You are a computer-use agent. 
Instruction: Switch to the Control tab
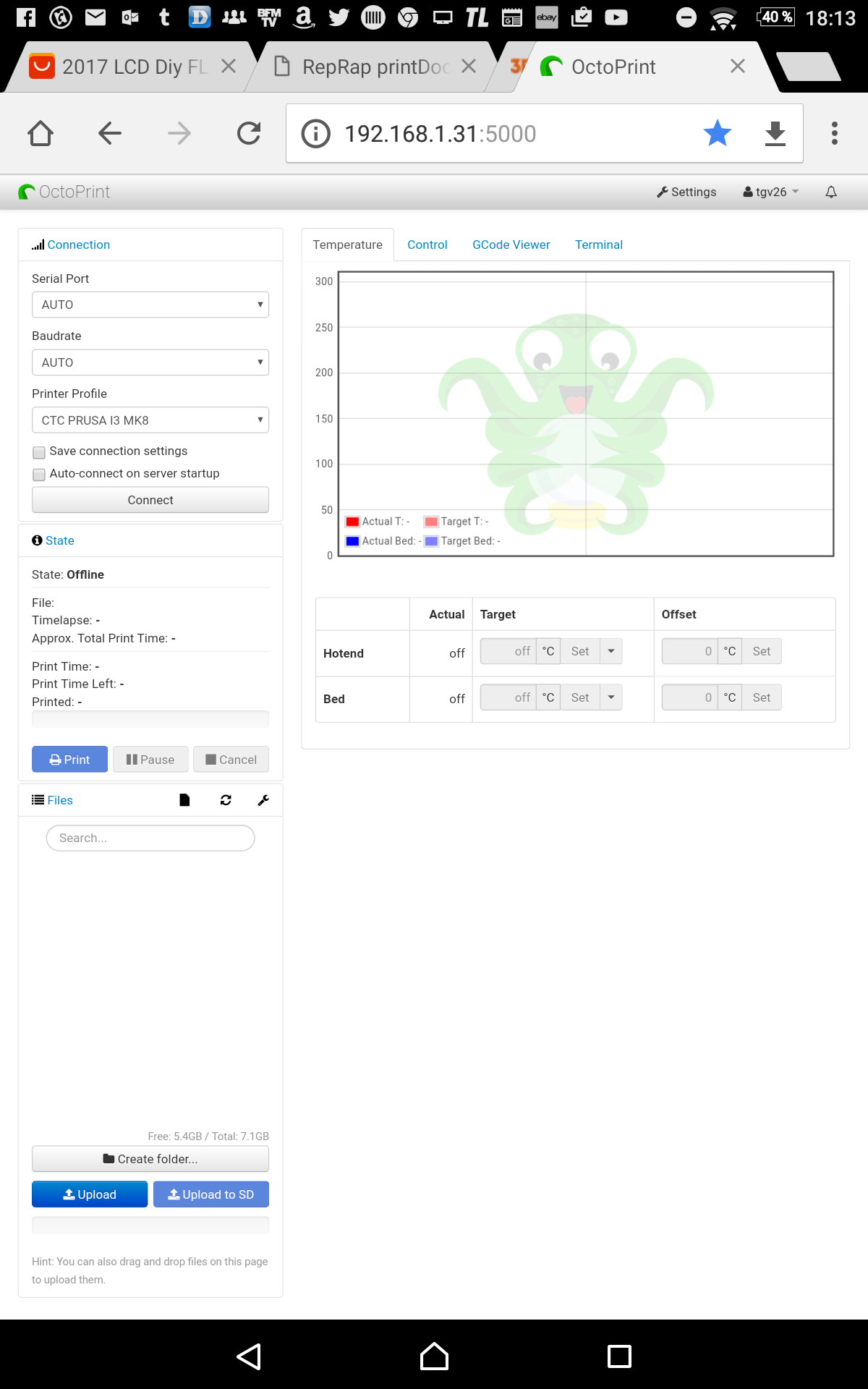(x=427, y=245)
